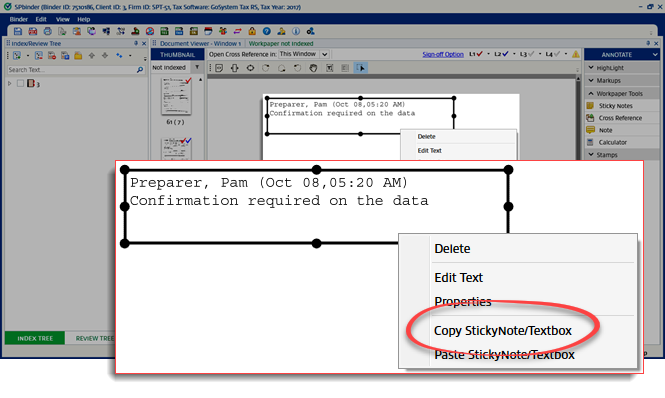The width and height of the screenshot is (665, 398).
Task: Select the second thumbnail with red and blue checks
Action: (x=176, y=149)
